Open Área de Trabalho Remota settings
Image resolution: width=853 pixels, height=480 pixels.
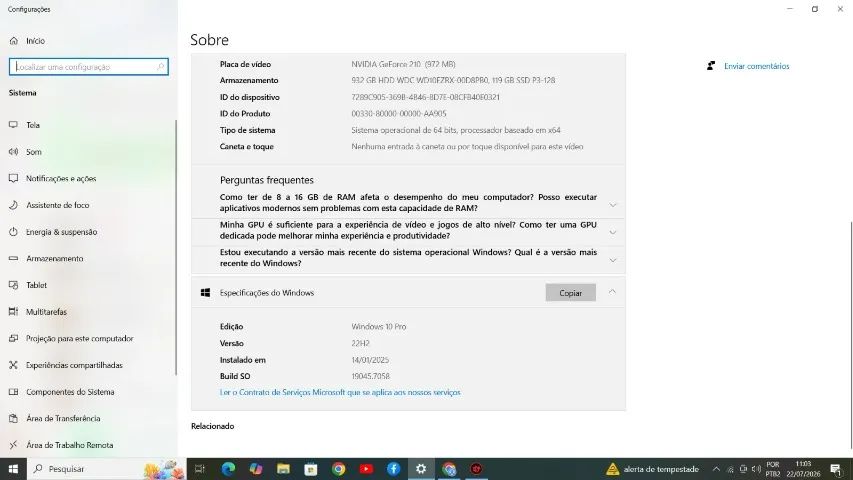[x=61, y=445]
